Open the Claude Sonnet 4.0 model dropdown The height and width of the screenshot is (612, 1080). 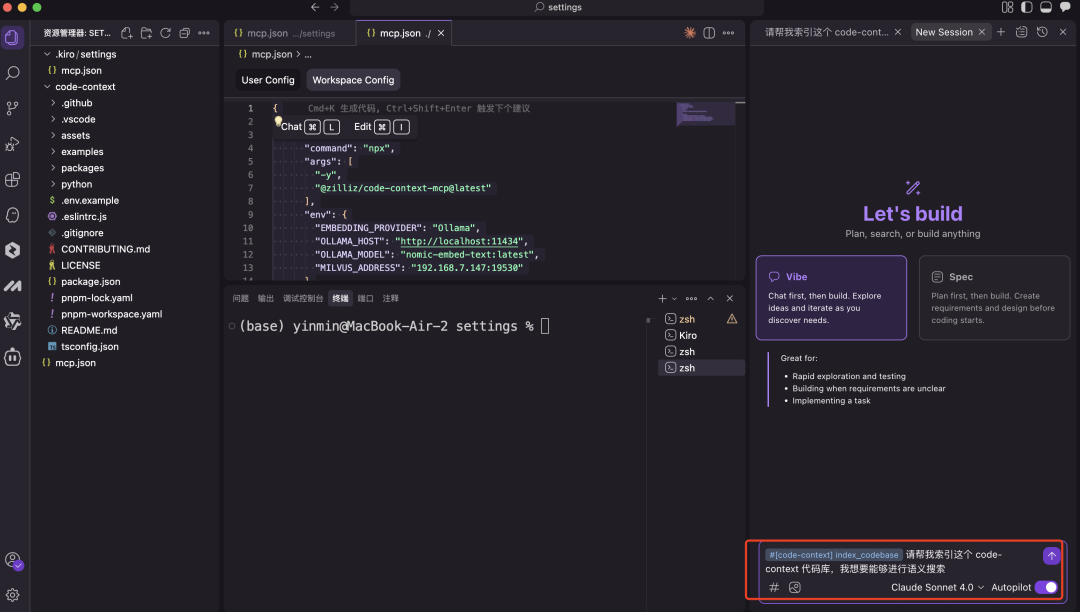pyautogui.click(x=937, y=587)
